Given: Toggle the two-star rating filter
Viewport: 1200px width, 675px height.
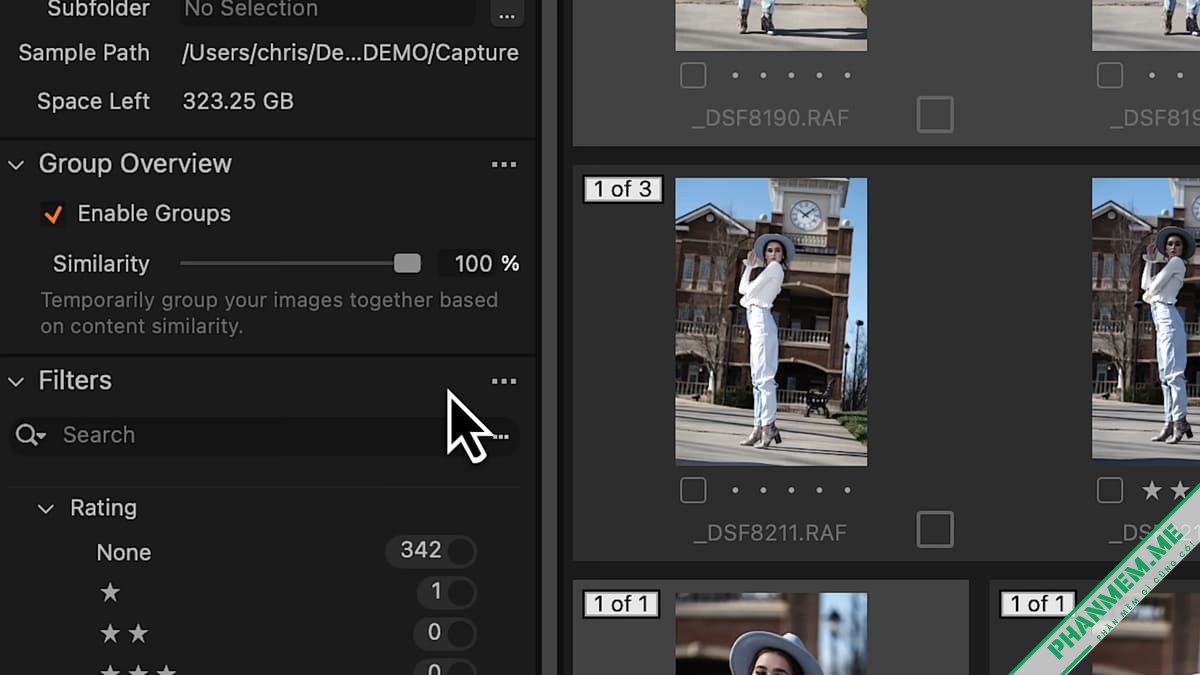Looking at the screenshot, I should click(x=445, y=633).
